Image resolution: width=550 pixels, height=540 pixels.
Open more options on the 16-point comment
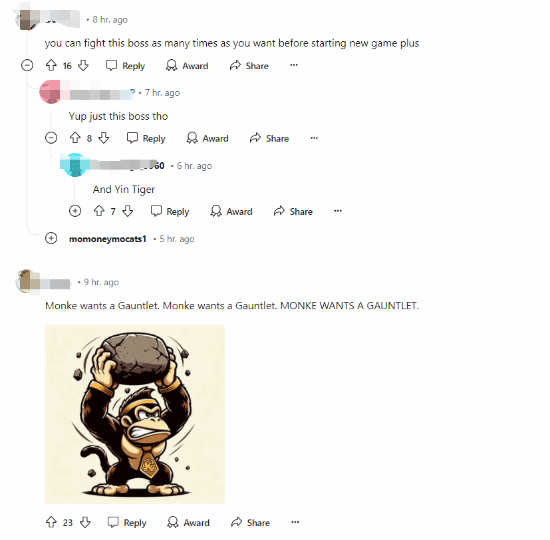294,65
